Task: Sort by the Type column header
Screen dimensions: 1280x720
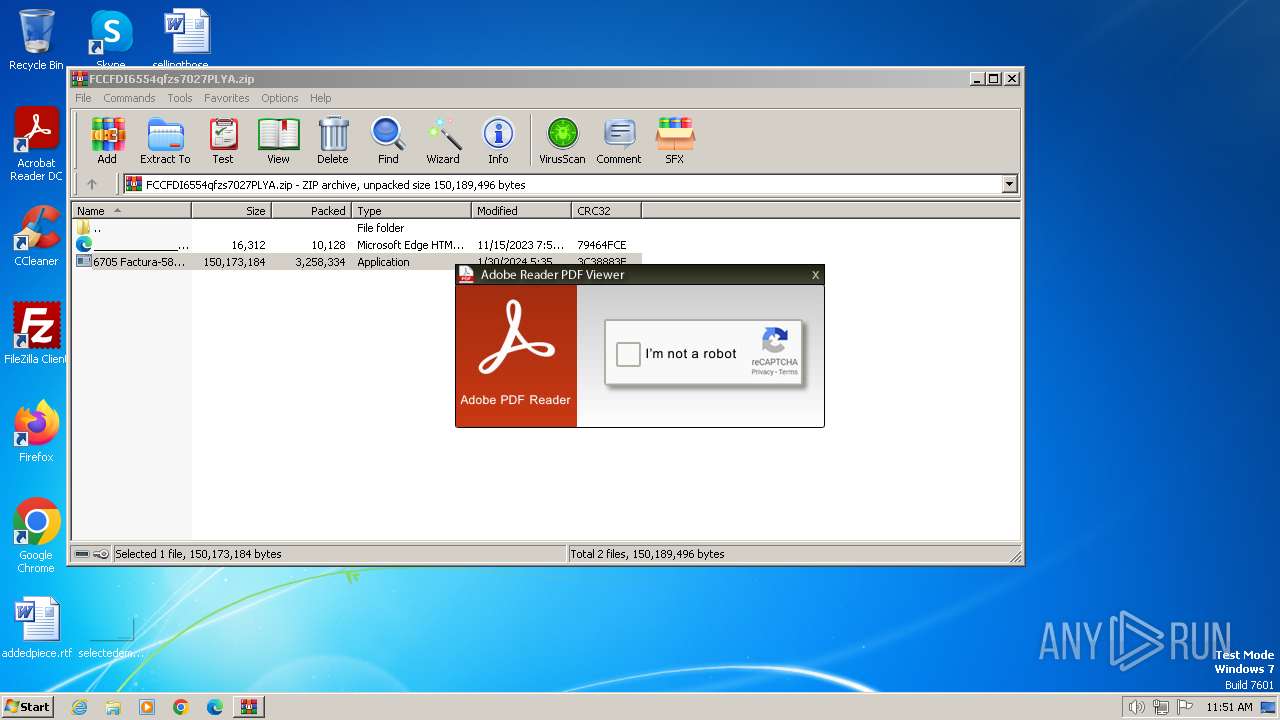Action: point(412,211)
